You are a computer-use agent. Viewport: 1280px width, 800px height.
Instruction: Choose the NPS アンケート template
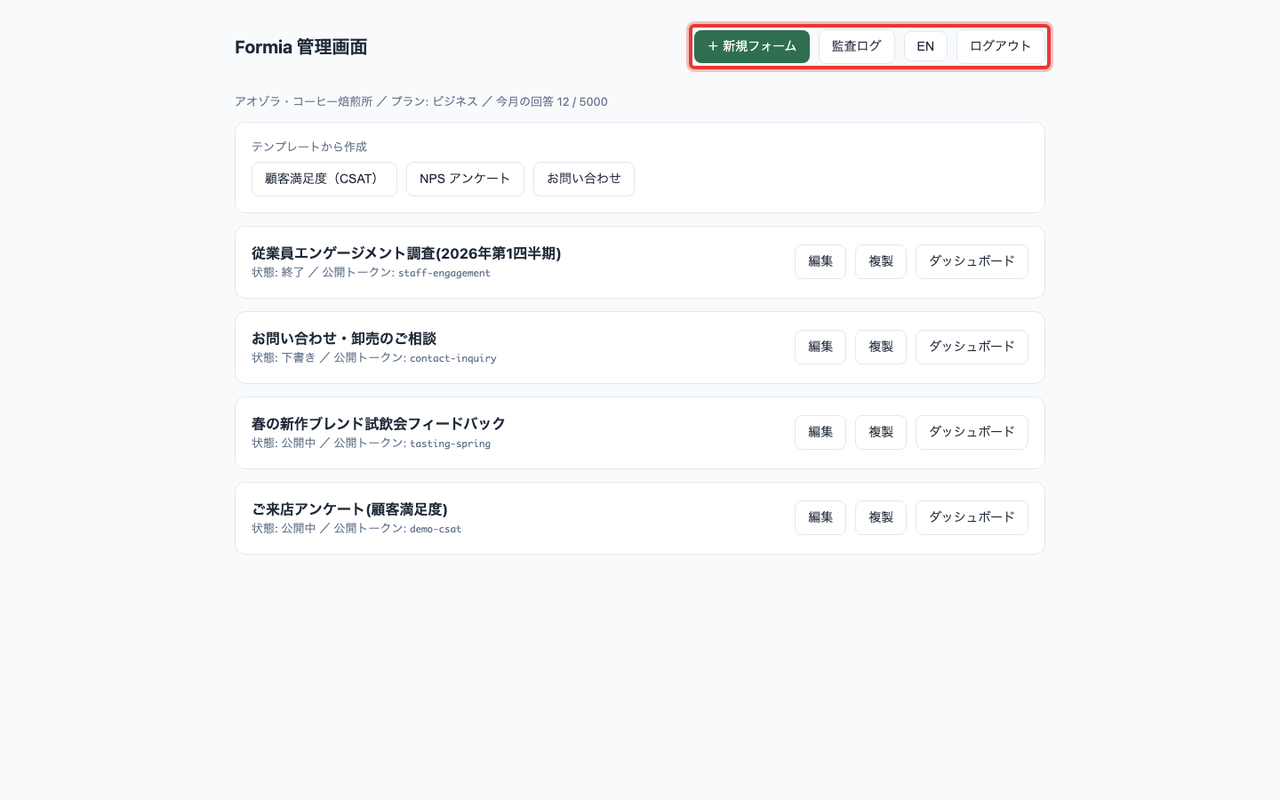point(465,179)
